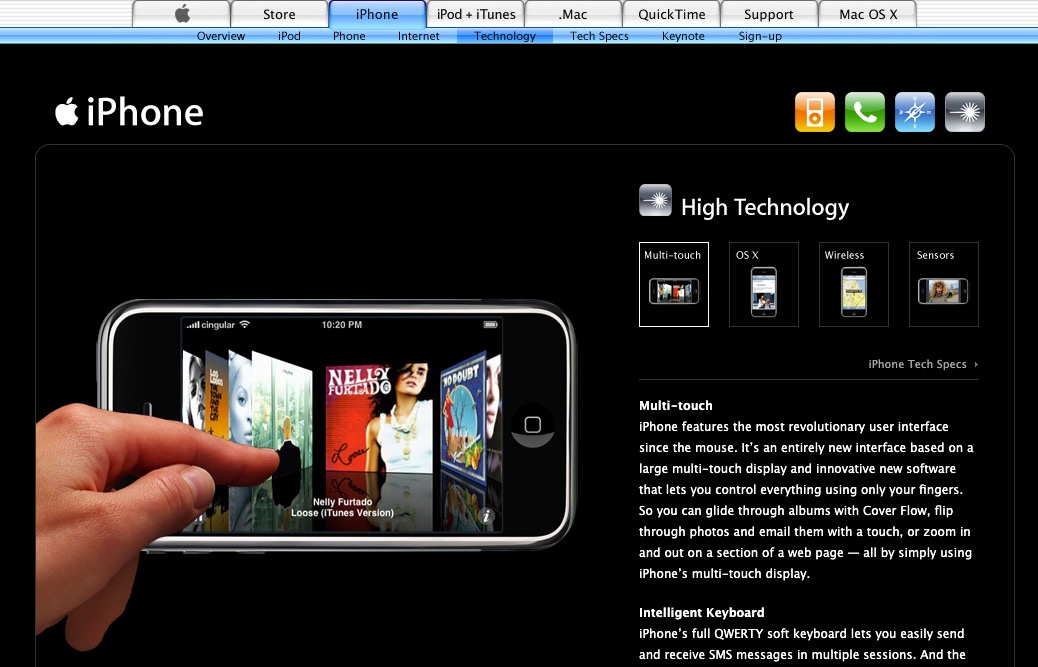This screenshot has width=1038, height=667.
Task: Open the Phone subnav link
Action: click(349, 36)
